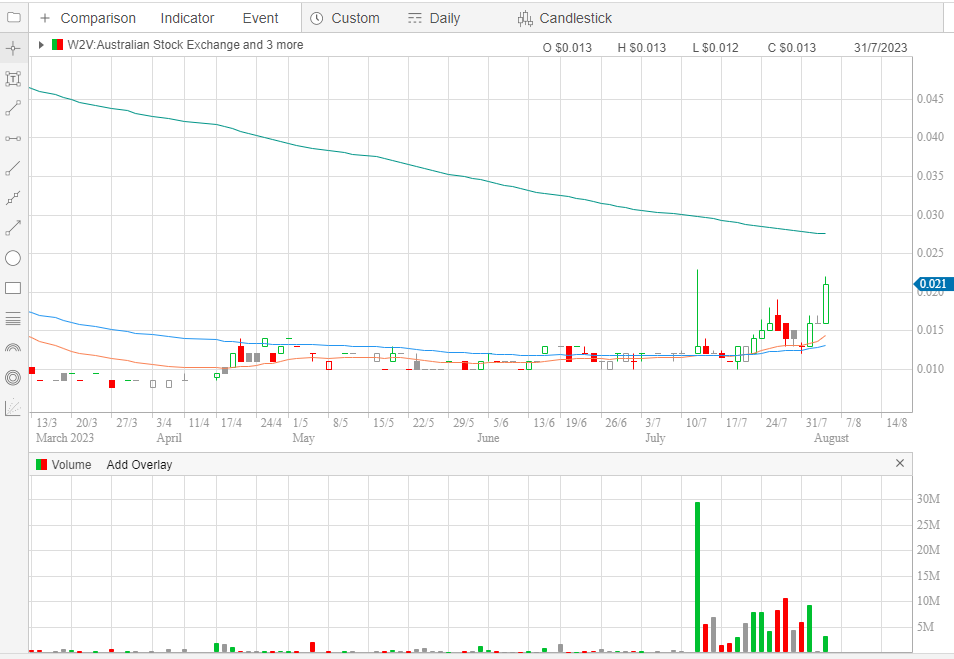Image resolution: width=954 pixels, height=659 pixels.
Task: Click the Volume green-red color swatch
Action: (41, 464)
